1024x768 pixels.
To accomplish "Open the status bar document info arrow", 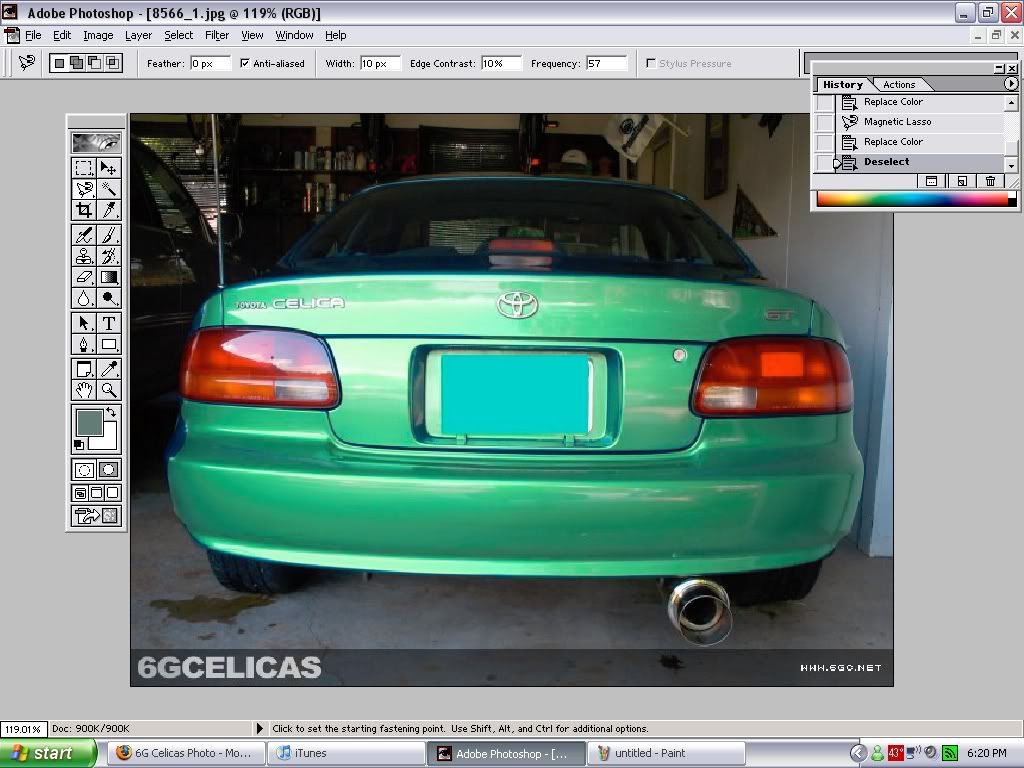I will (x=259, y=728).
